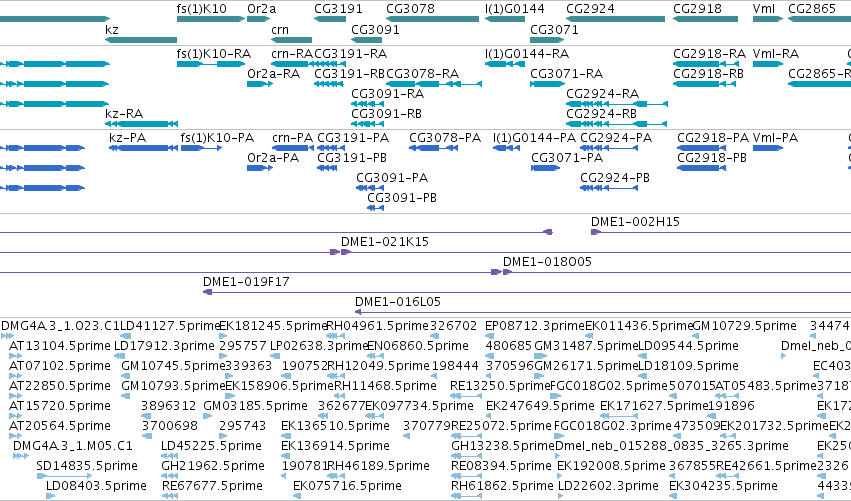Click EST RH61862.5prime label

[502, 486]
